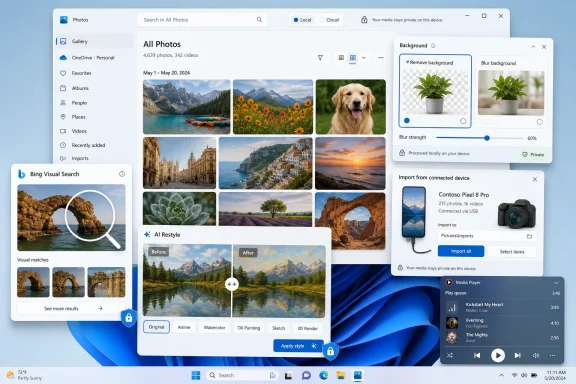
Task: Choose the Oil Painting style chip
Action: pyautogui.click(x=249, y=328)
